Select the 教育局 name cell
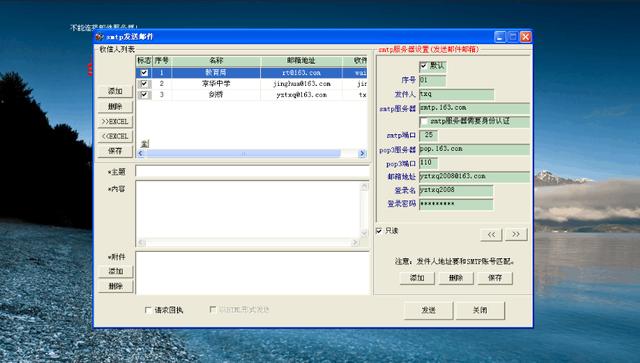 216,73
